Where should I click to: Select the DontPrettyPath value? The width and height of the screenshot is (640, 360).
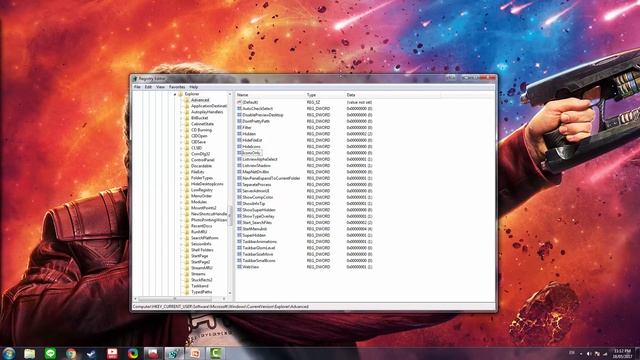(256, 121)
